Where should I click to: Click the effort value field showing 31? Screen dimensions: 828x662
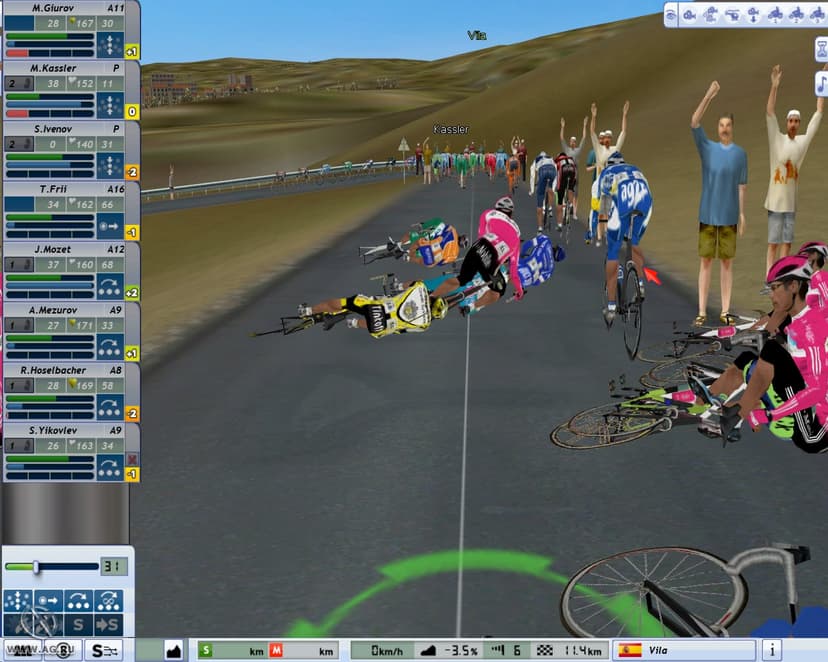tap(114, 567)
